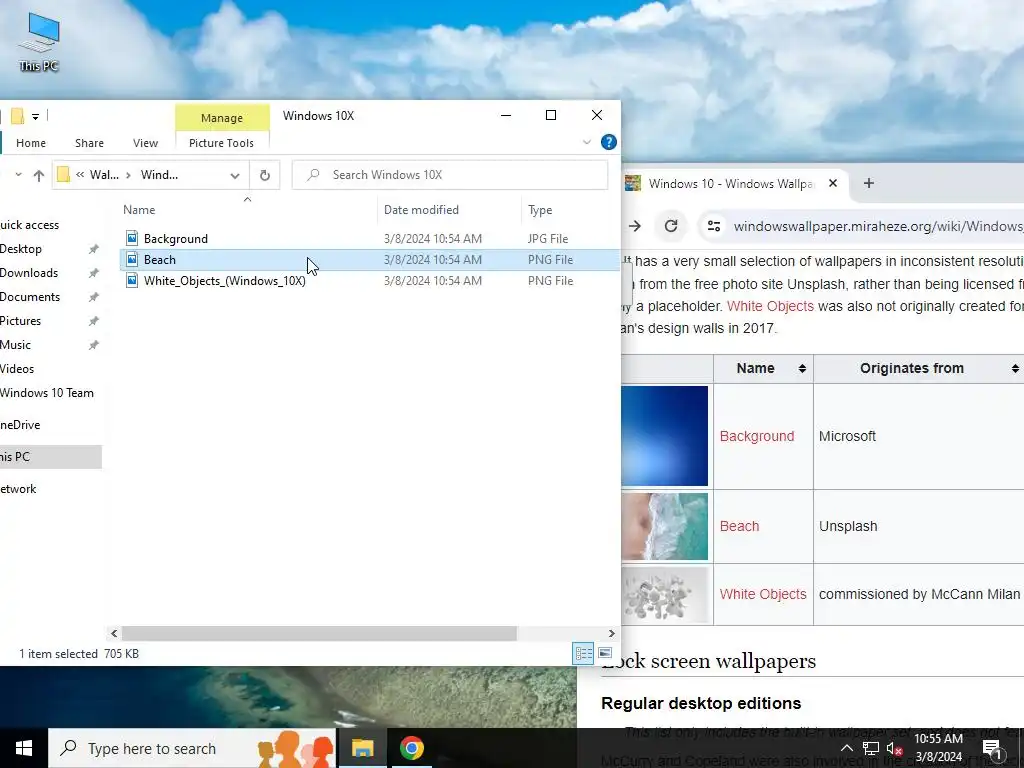Go forward in Chrome
Image resolution: width=1024 pixels, height=768 pixels.
tap(635, 226)
